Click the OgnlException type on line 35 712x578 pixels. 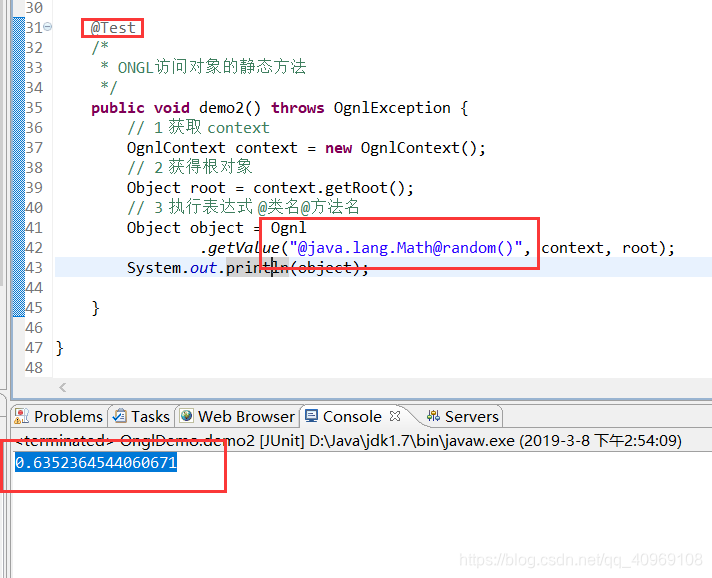(392, 108)
